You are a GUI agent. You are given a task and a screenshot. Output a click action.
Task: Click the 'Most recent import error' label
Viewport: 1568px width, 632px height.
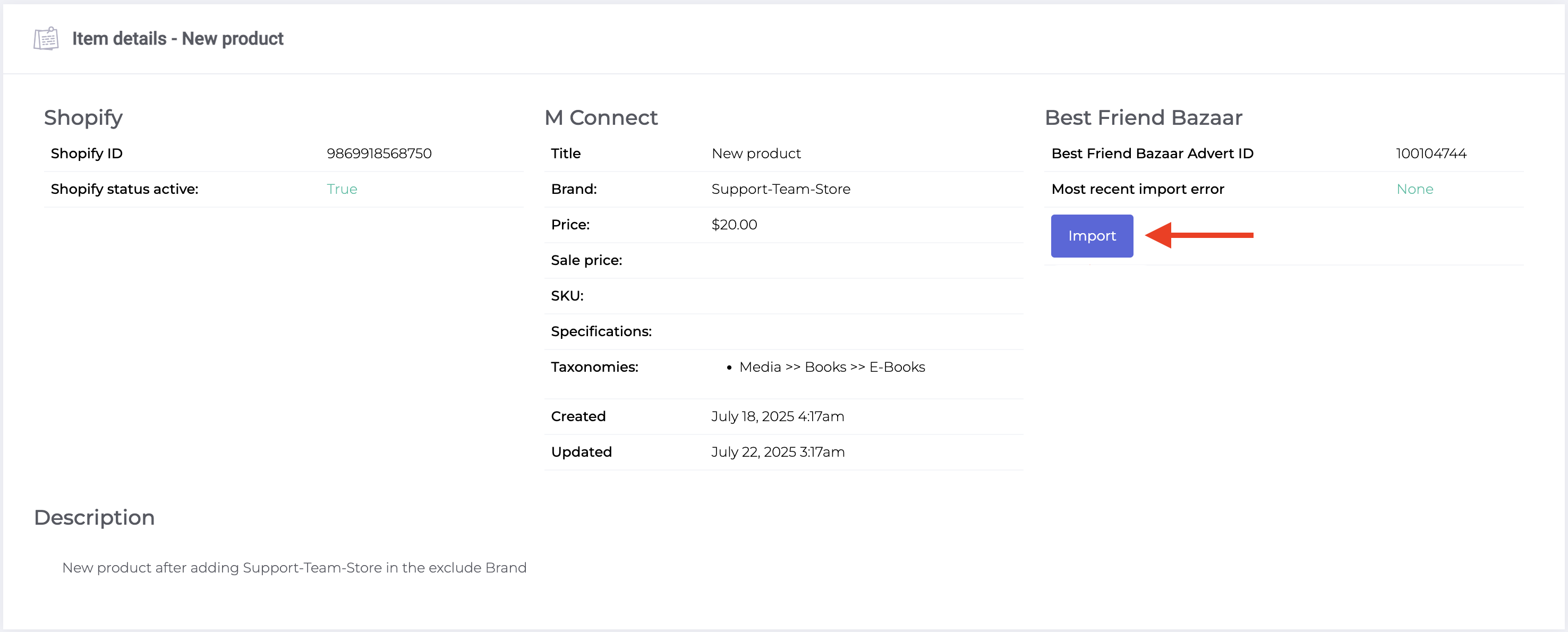click(x=1137, y=190)
